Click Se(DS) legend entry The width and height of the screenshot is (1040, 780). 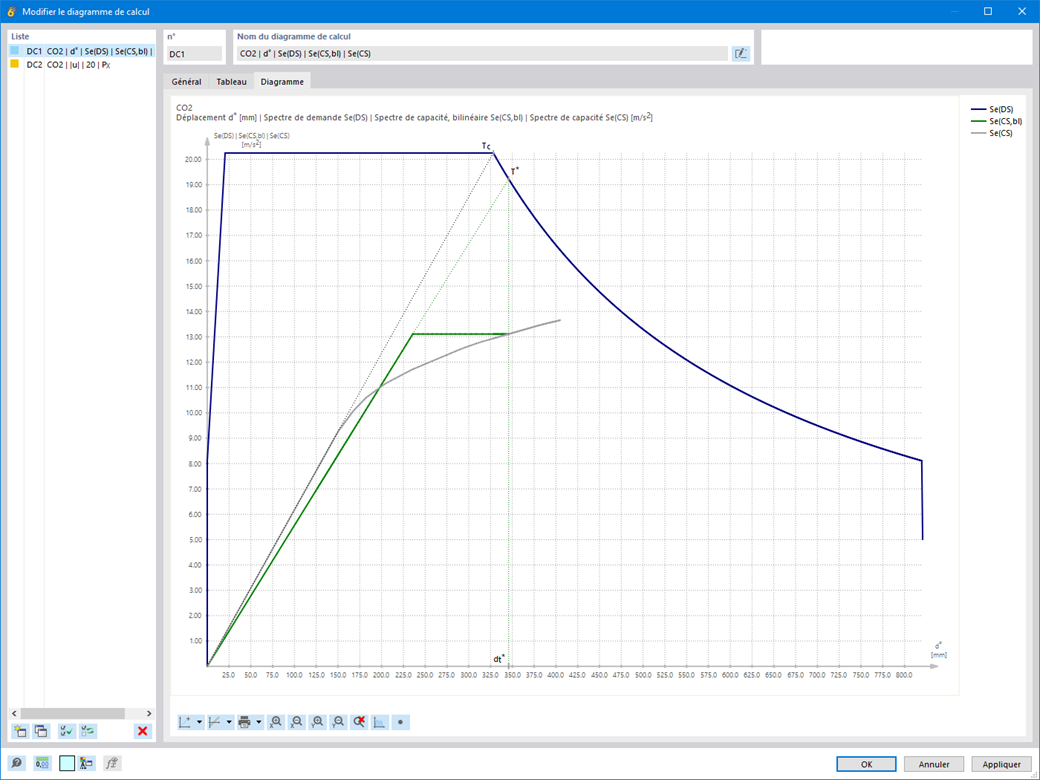coord(992,109)
